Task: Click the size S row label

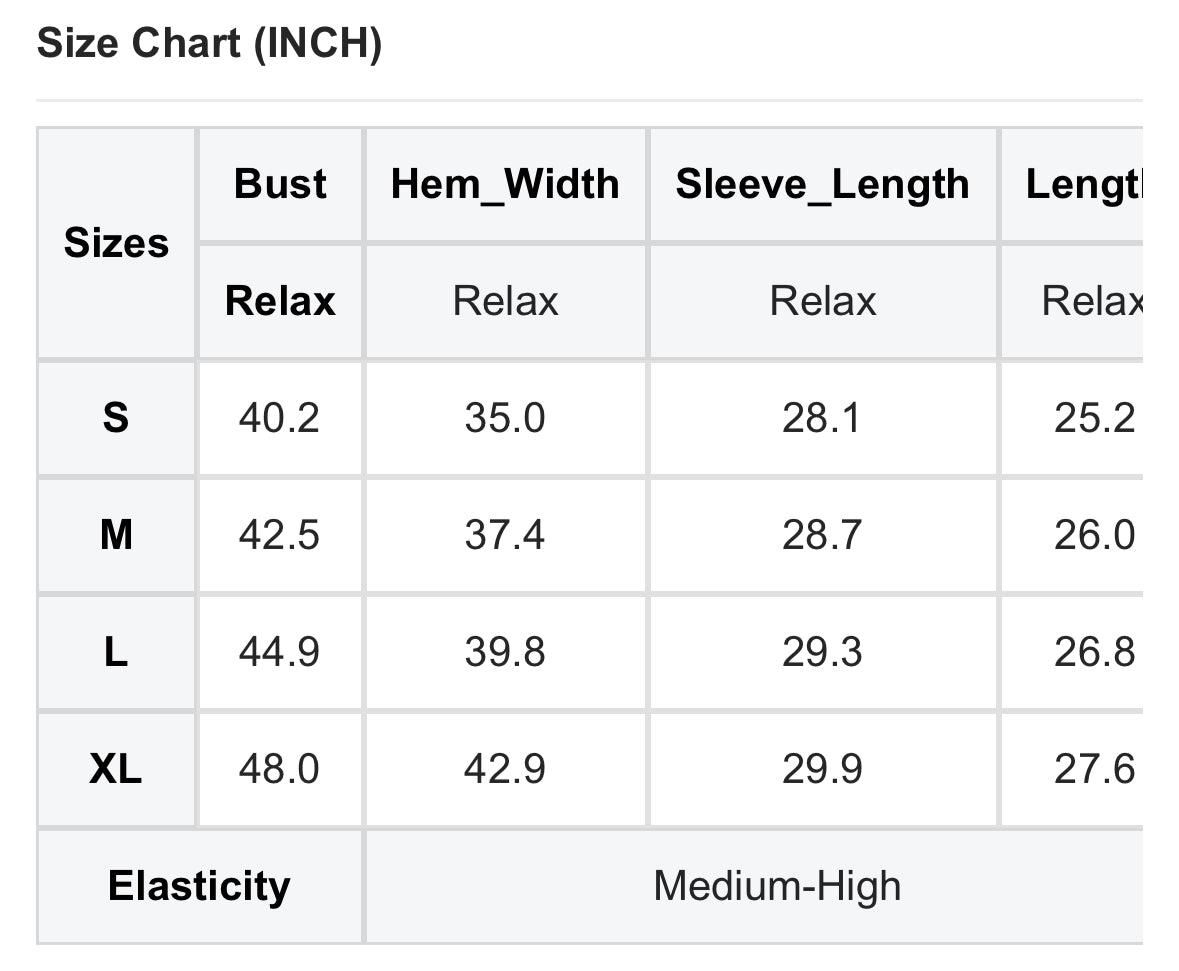Action: pos(116,418)
